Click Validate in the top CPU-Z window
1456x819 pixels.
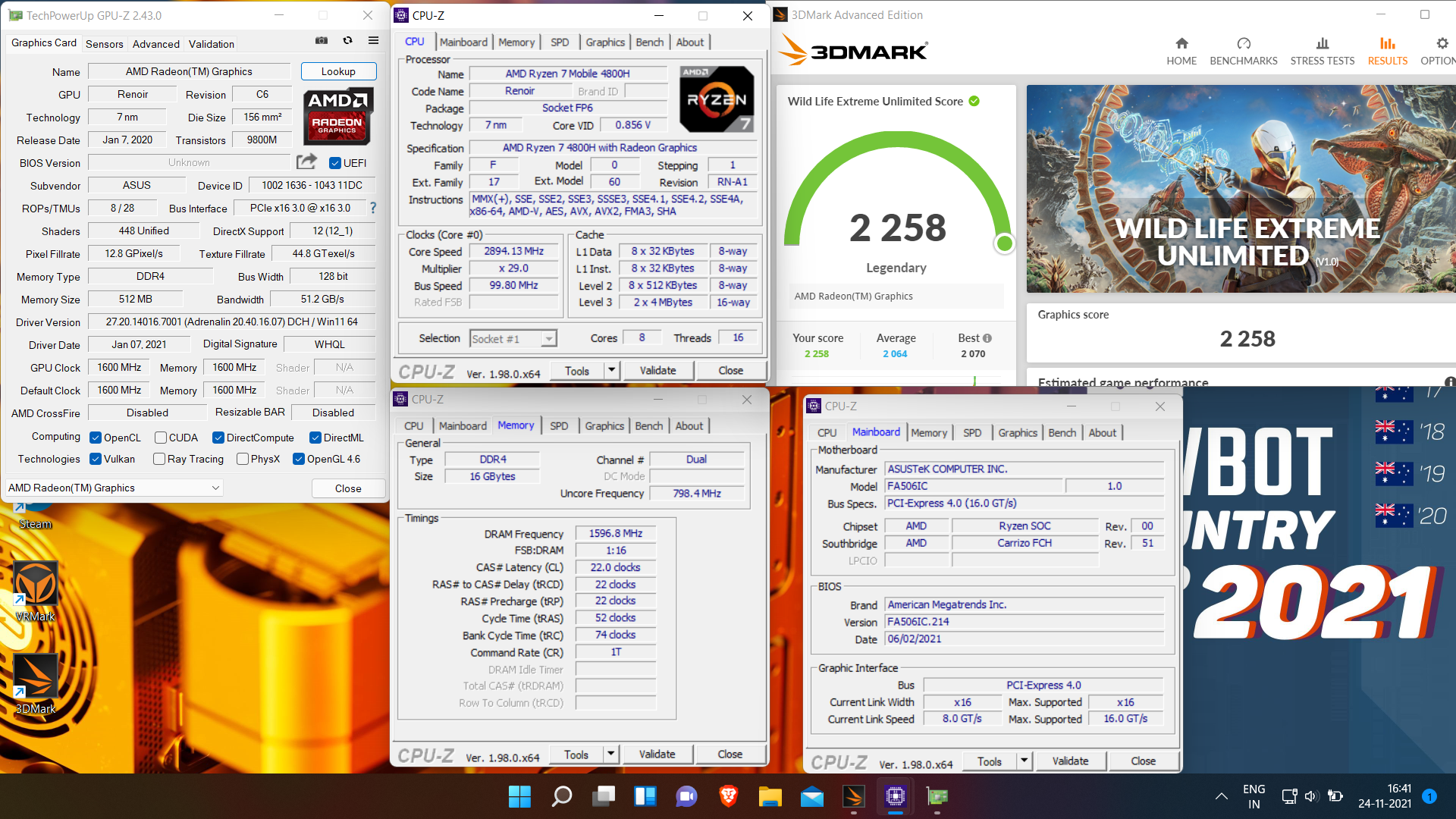[x=657, y=370]
